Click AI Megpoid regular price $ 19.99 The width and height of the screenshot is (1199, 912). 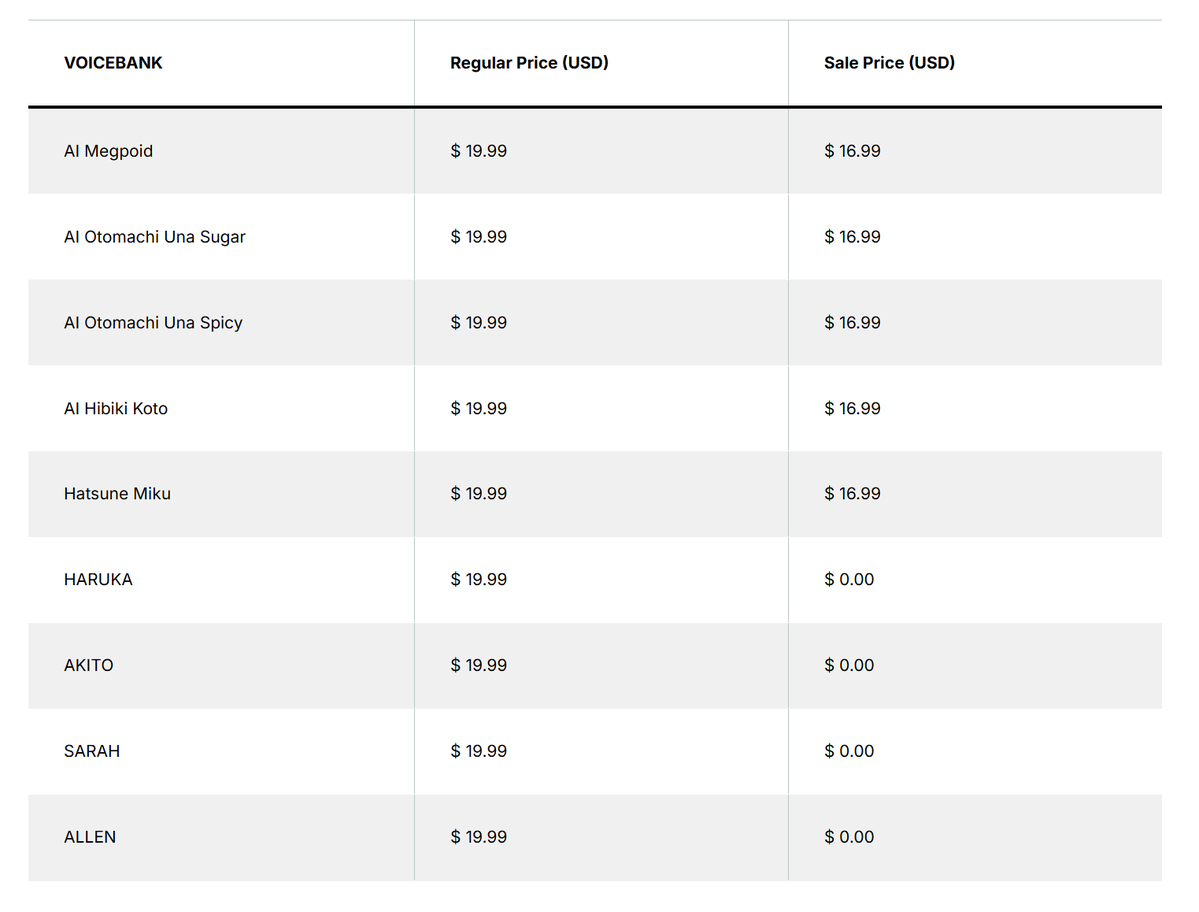click(x=479, y=151)
